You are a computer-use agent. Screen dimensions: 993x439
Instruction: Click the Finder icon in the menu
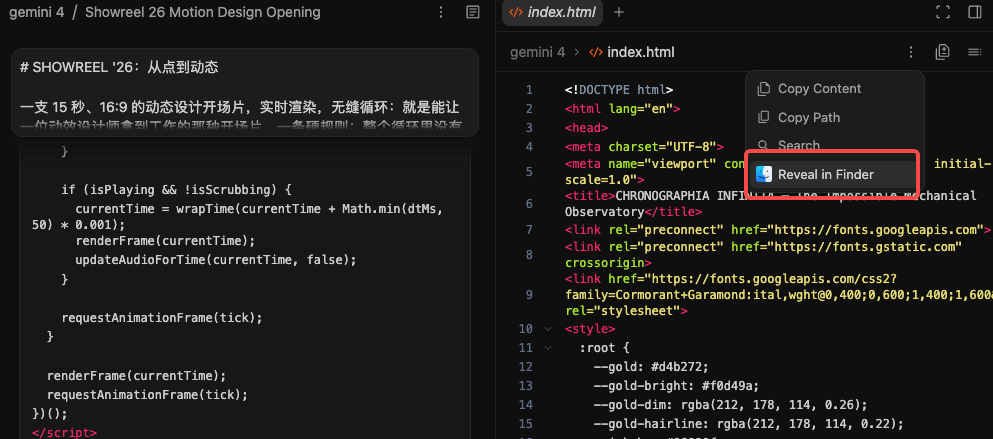click(764, 174)
